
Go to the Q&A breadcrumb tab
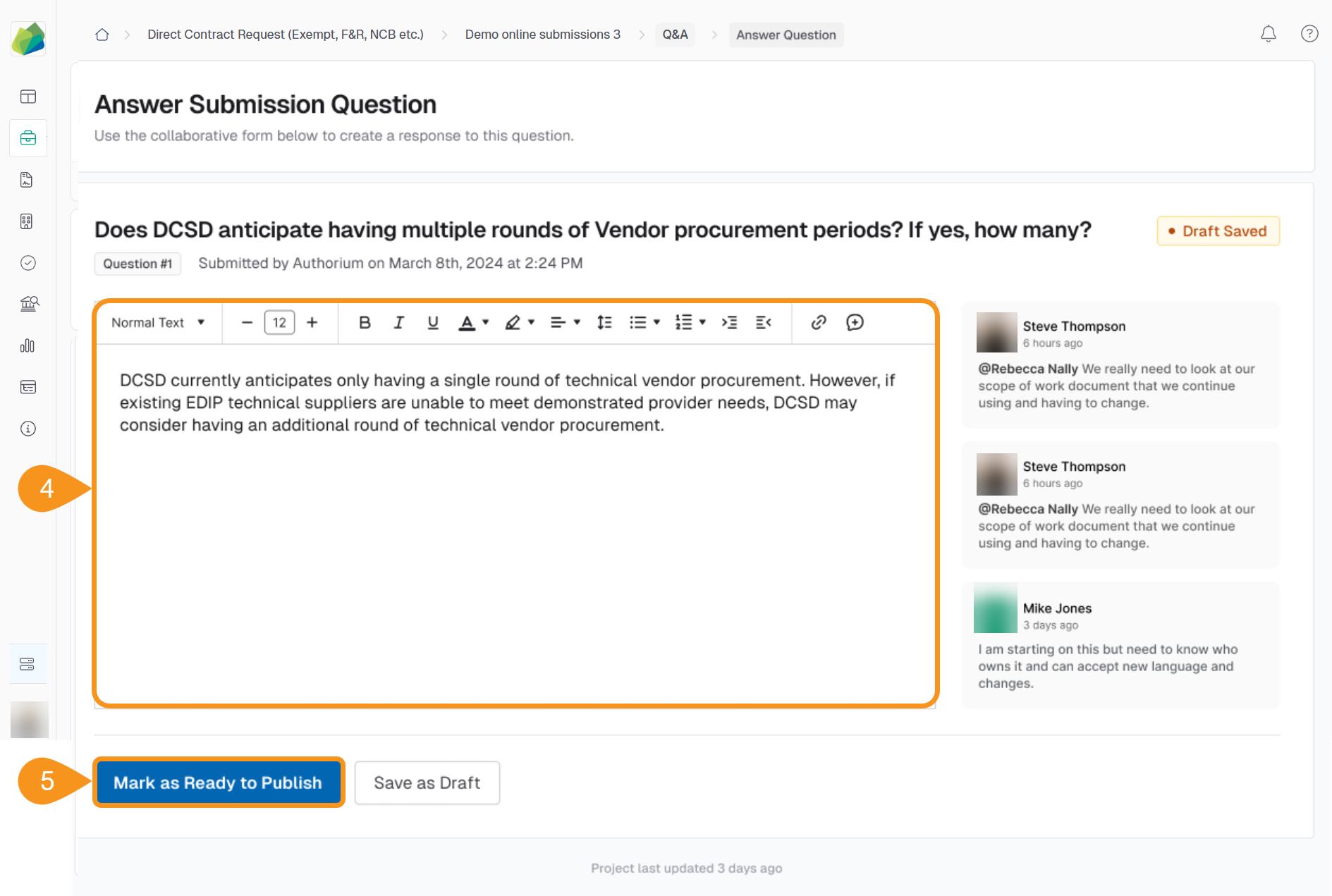[674, 34]
